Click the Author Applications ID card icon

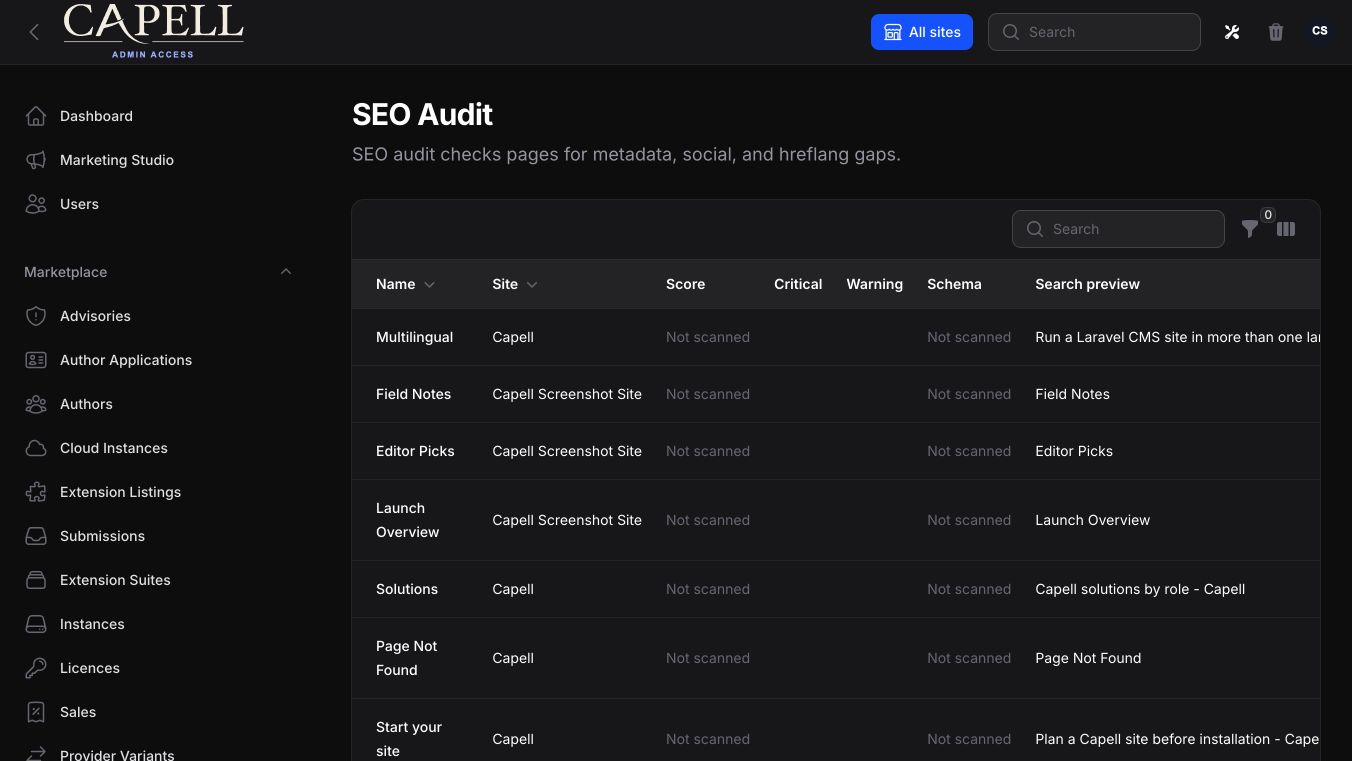click(x=36, y=360)
